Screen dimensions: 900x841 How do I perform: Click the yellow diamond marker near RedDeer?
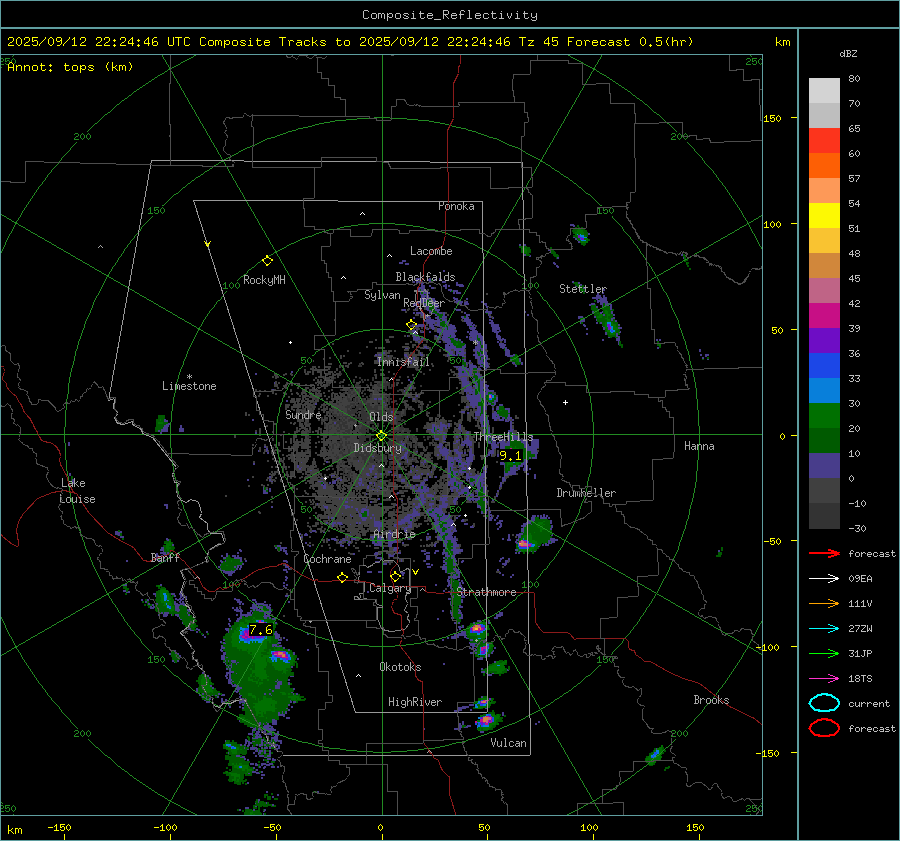point(411,325)
